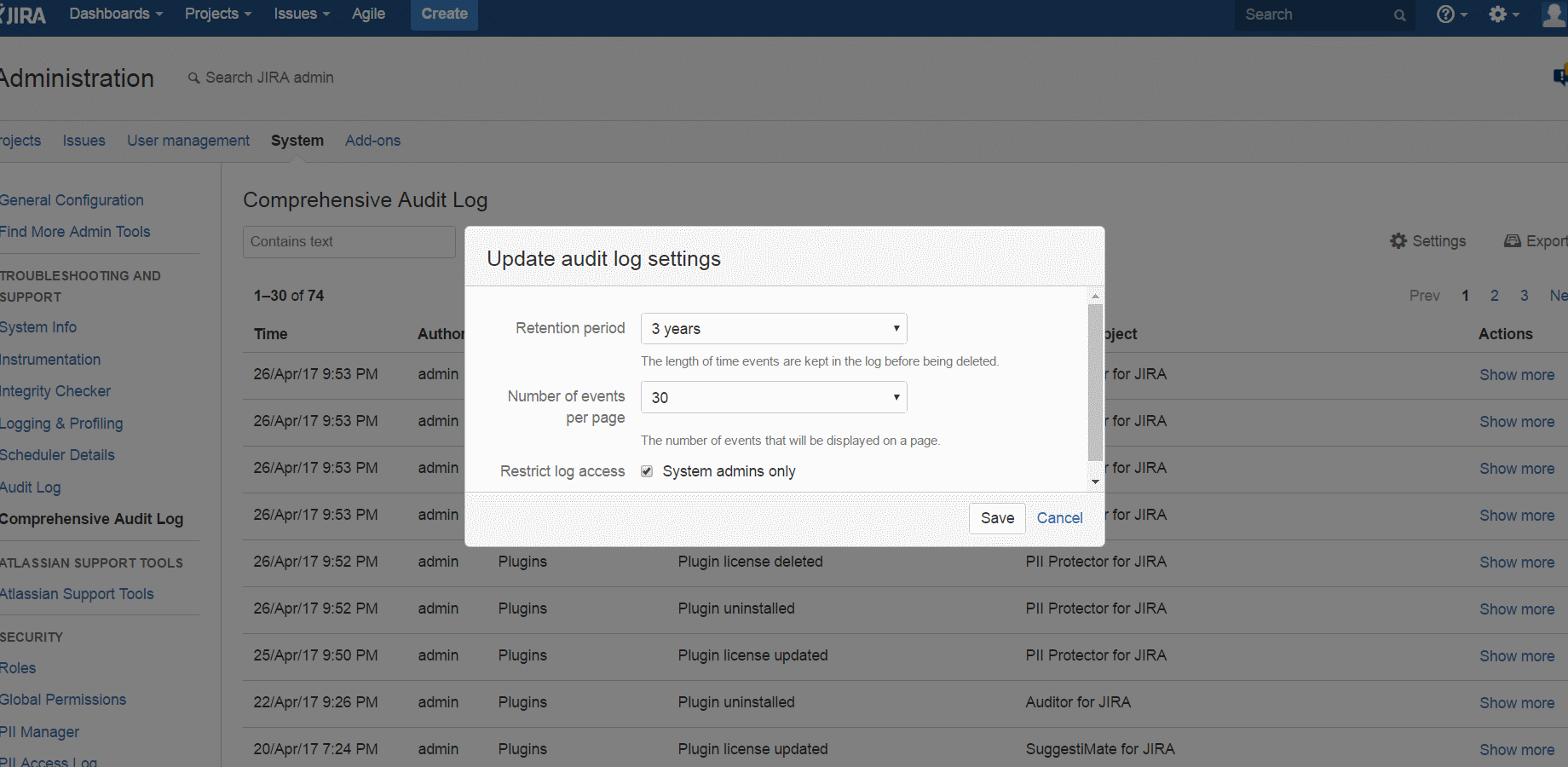Open the Retention period dropdown

click(x=774, y=329)
